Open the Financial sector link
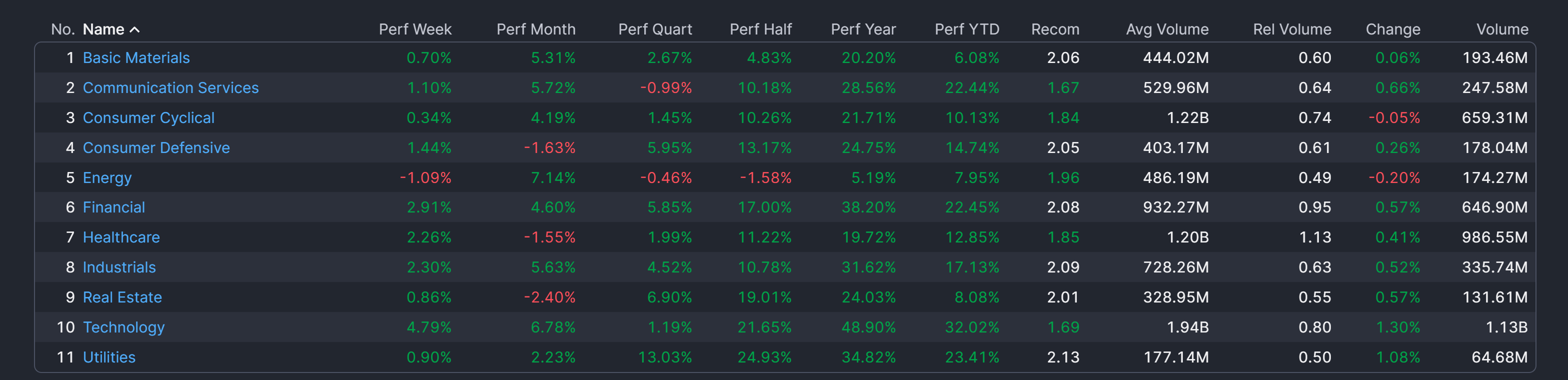The width and height of the screenshot is (1568, 380). coord(114,207)
